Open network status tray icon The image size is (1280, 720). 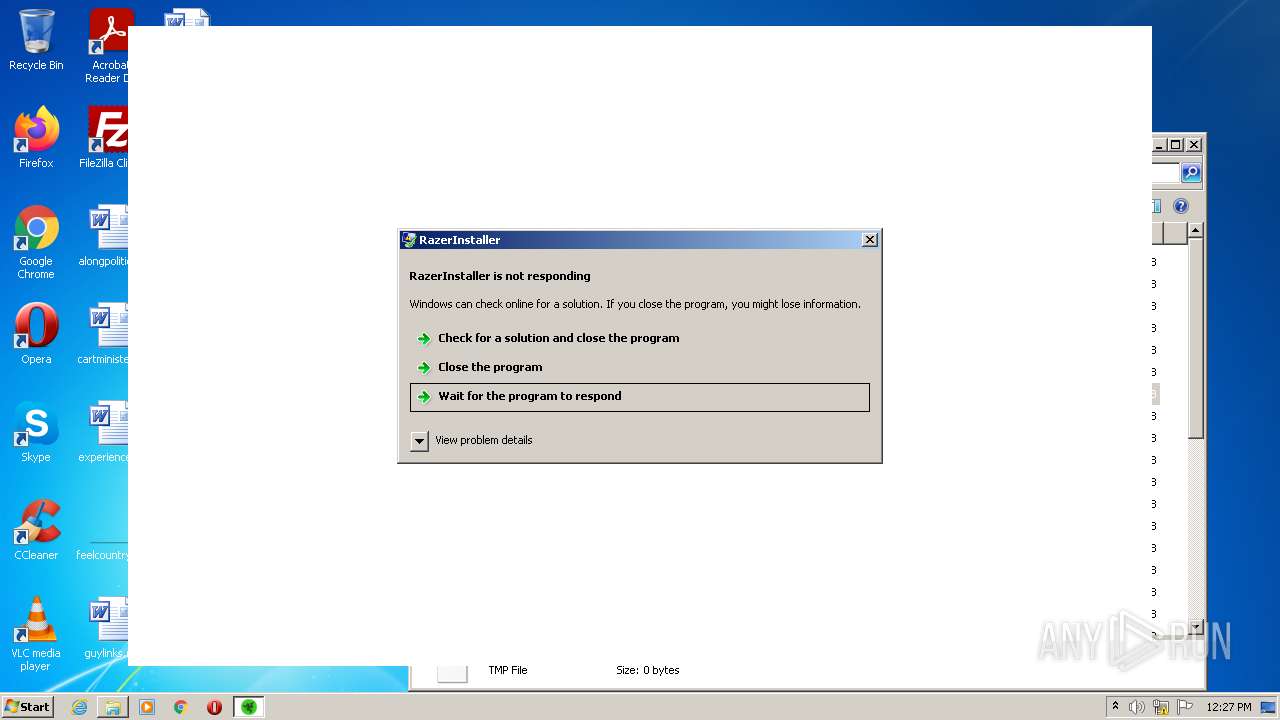click(x=1161, y=707)
